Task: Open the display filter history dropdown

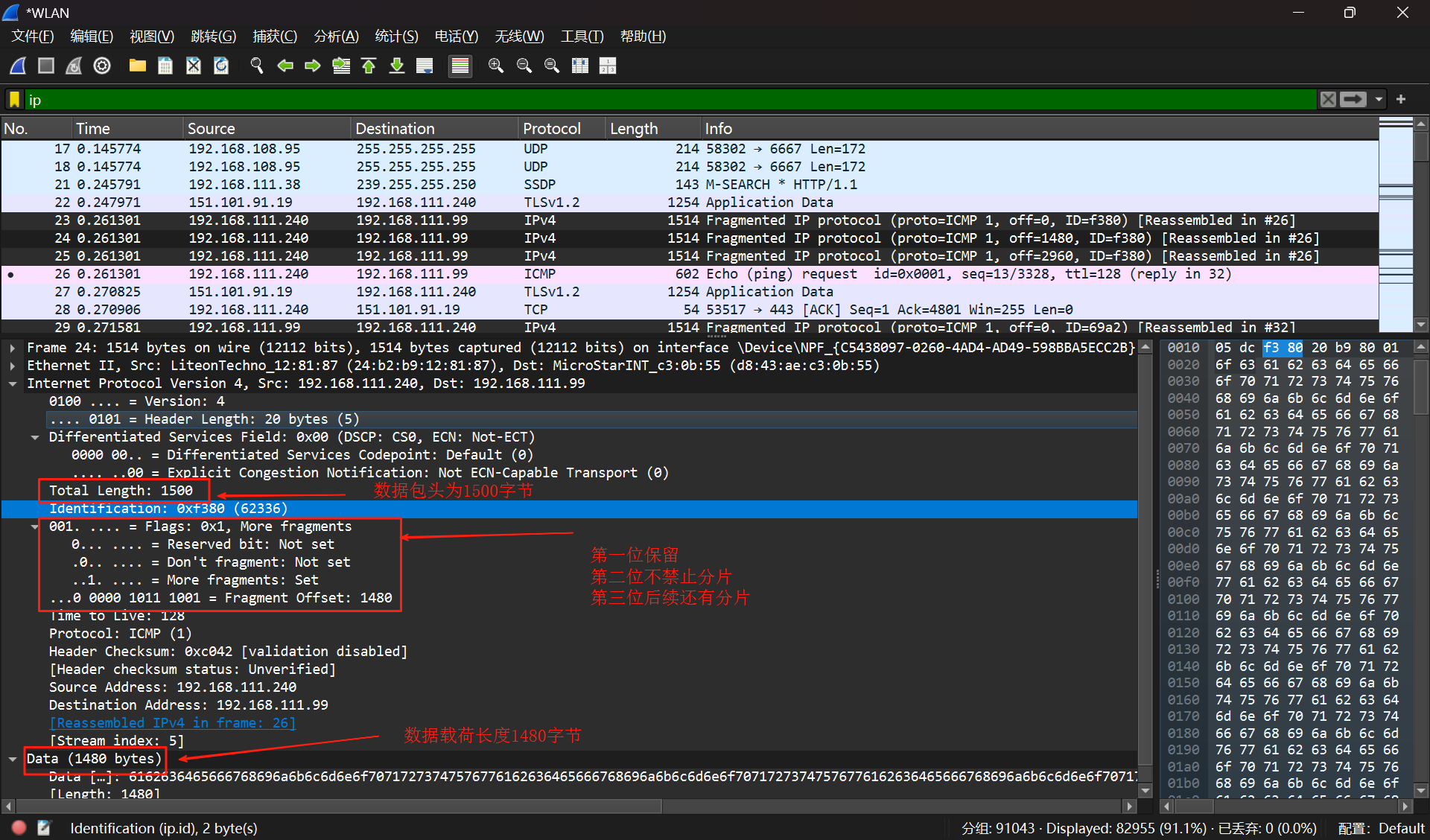Action: 1379,99
